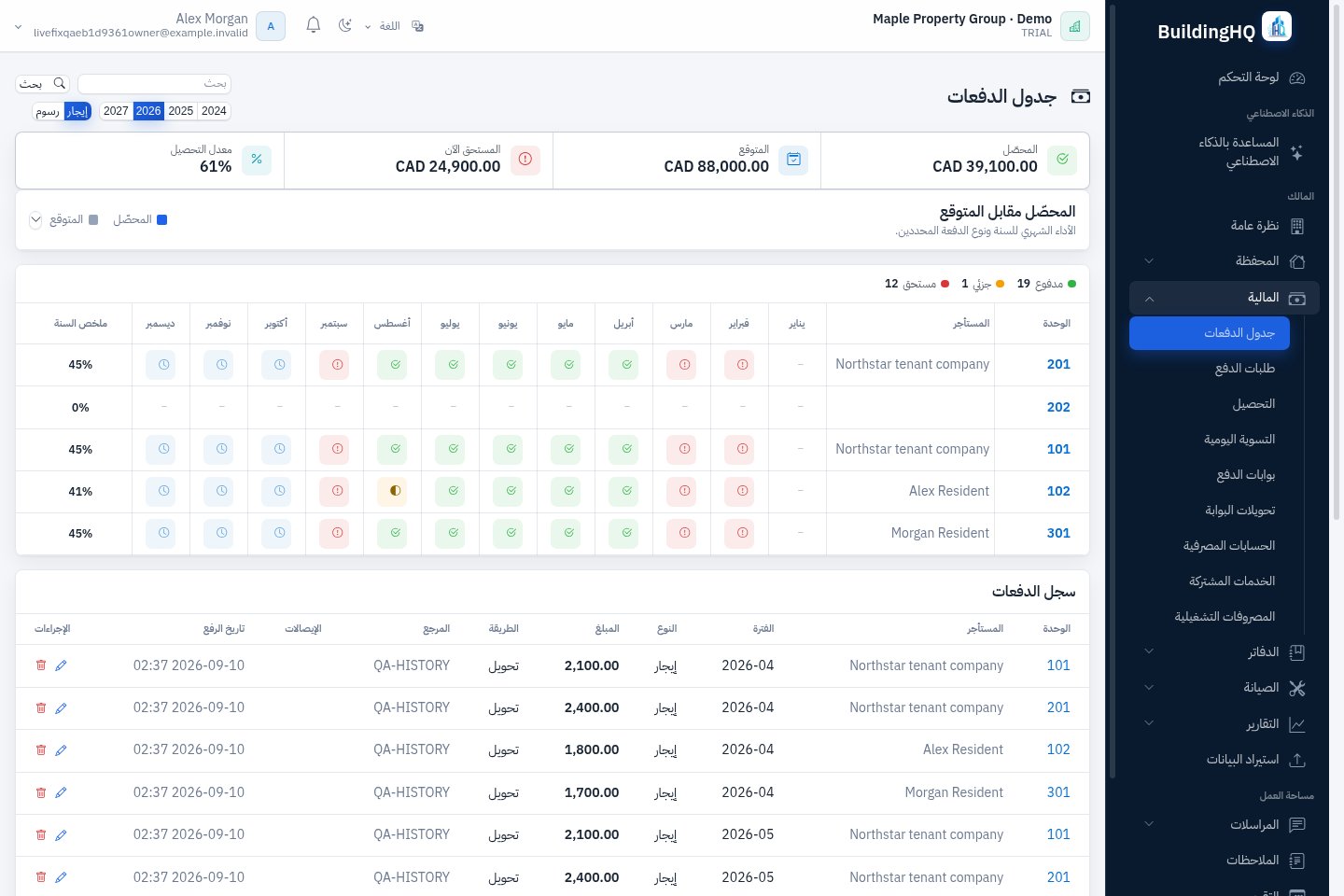Expand the "الصيانة" sidebar section
The image size is (1344, 896).
1224,688
